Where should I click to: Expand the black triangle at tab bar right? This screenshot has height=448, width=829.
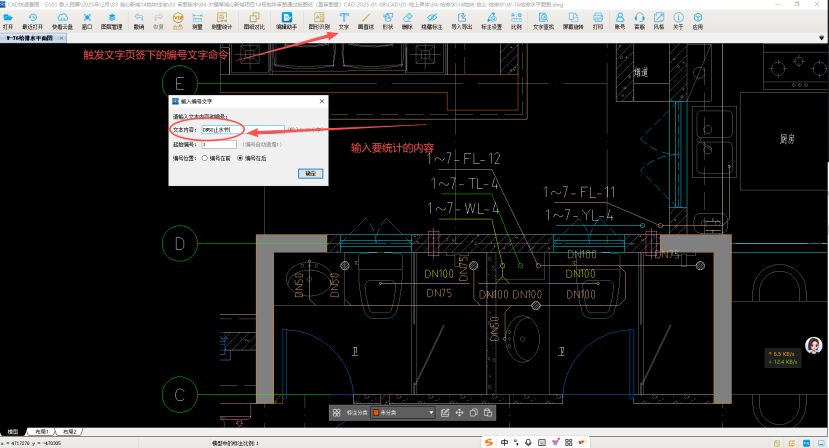click(821, 38)
